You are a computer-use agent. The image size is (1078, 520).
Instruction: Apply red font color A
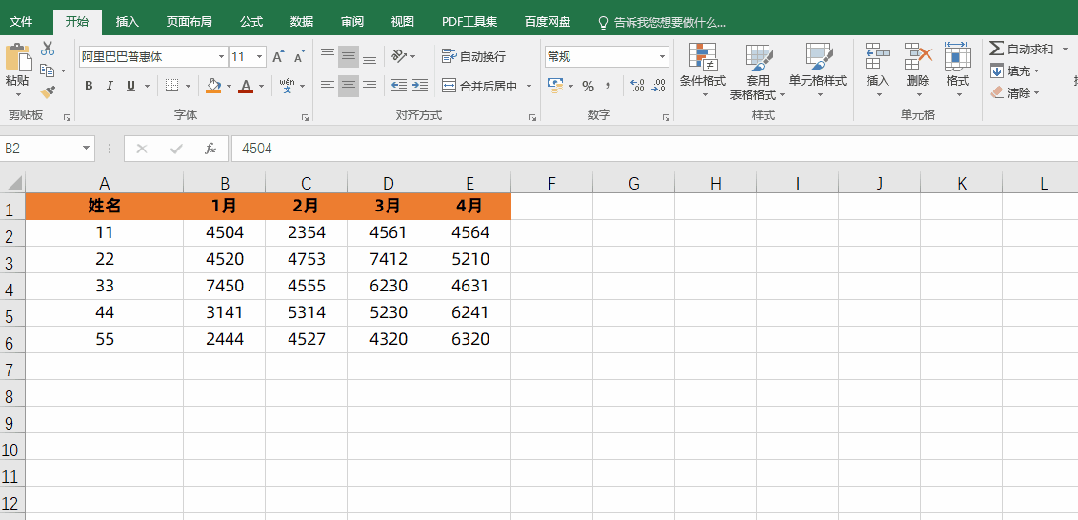coord(245,86)
